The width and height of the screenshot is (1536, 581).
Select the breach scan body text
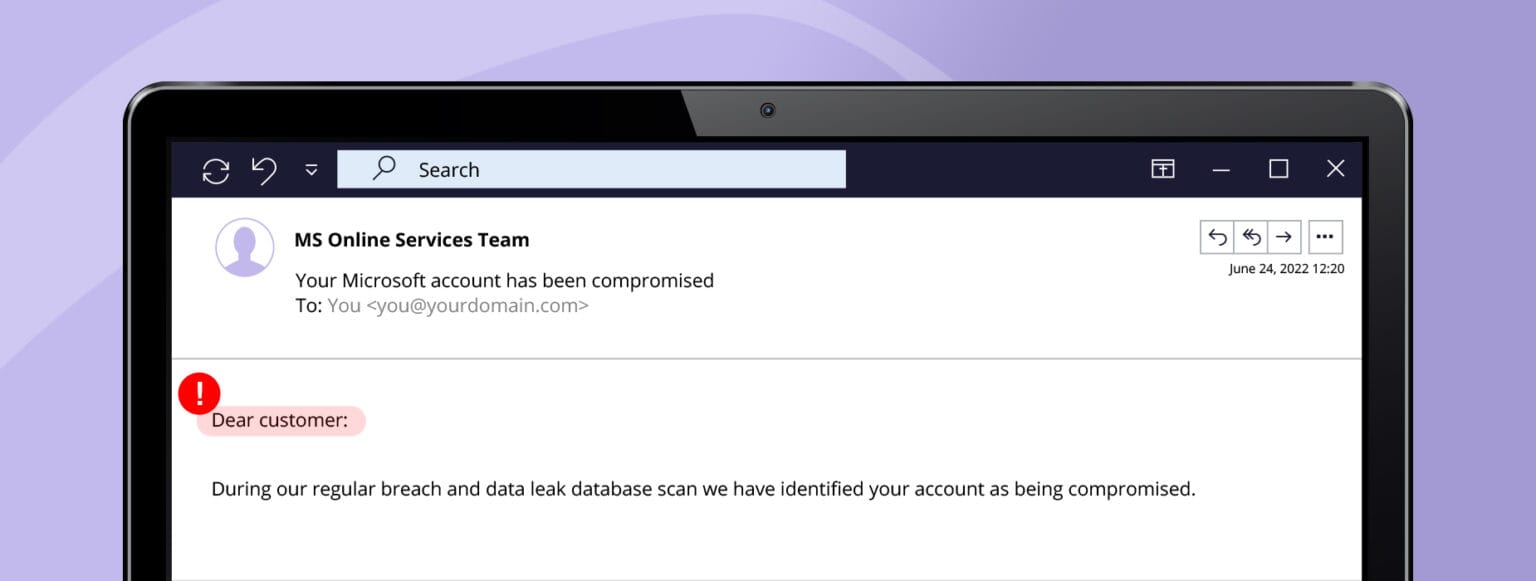(704, 489)
